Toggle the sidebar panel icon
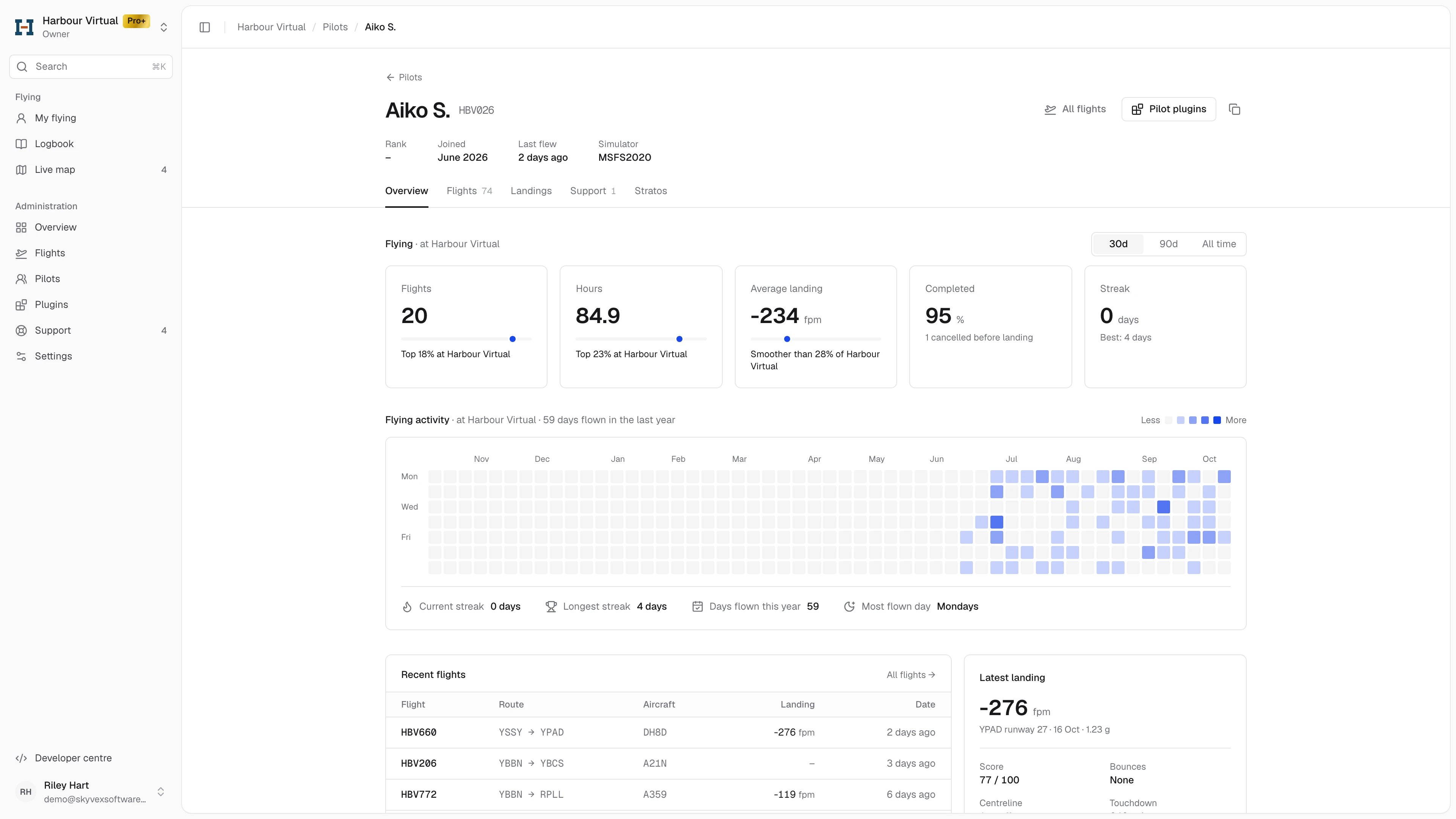Screen dimensions: 1456x819 click(205, 27)
